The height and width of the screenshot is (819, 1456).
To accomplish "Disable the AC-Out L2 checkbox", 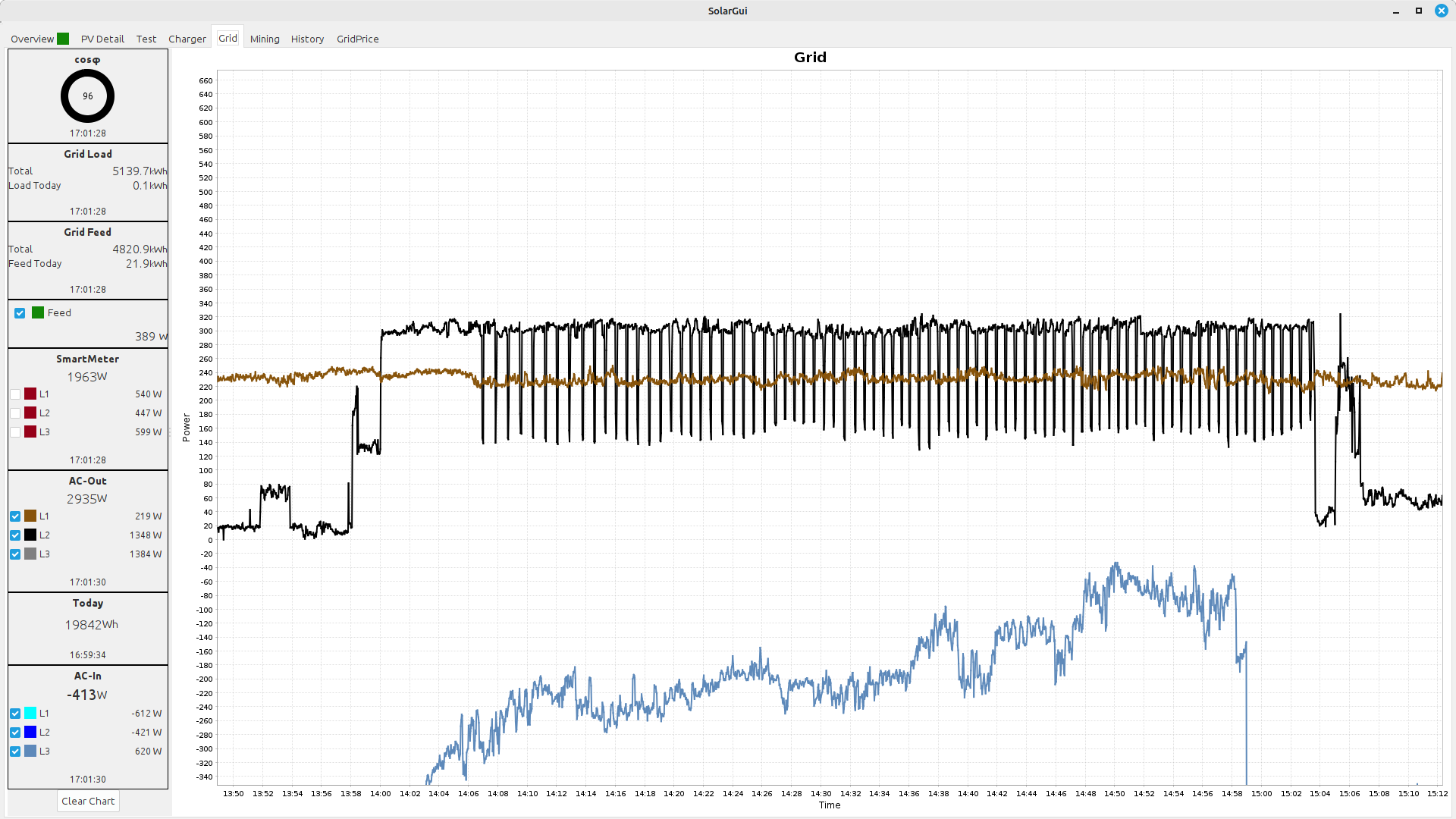I will (15, 535).
